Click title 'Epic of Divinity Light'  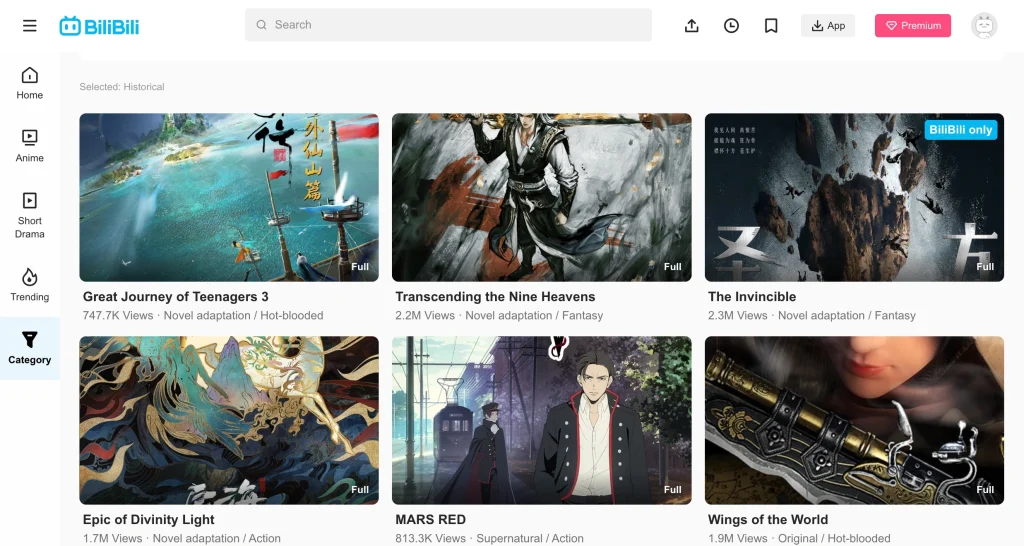click(x=148, y=519)
